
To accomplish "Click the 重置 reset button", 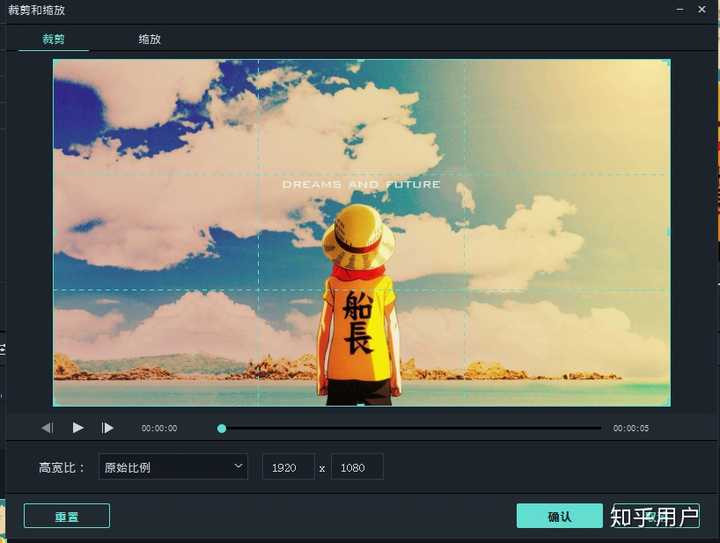I will pos(67,516).
